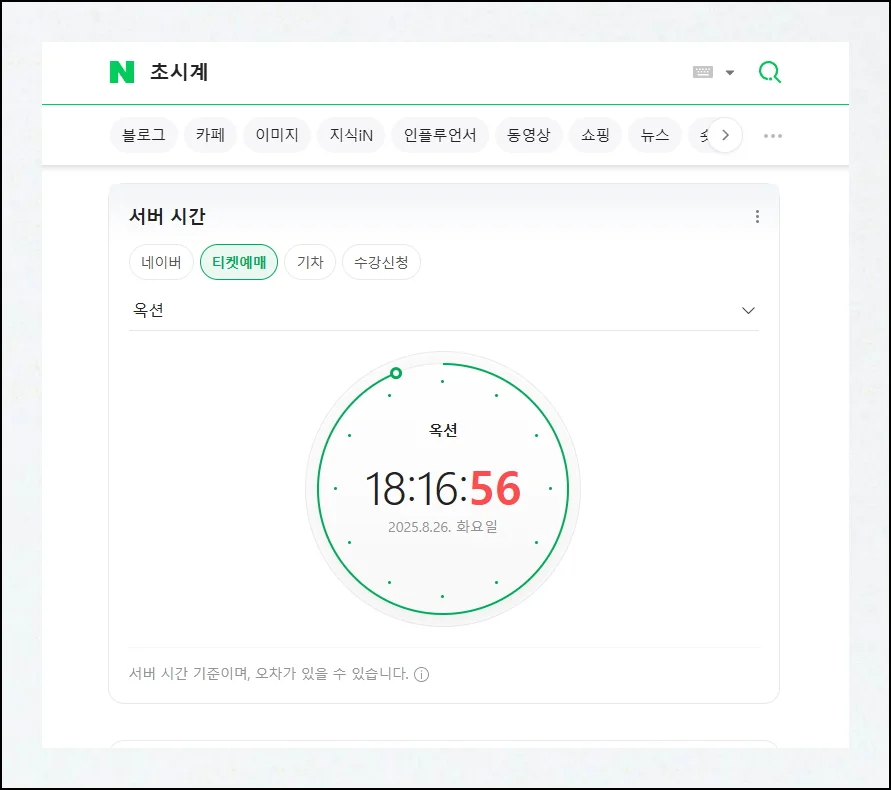Image resolution: width=891 pixels, height=790 pixels.
Task: Click the green seconds indicator on clock ring
Action: tap(396, 373)
